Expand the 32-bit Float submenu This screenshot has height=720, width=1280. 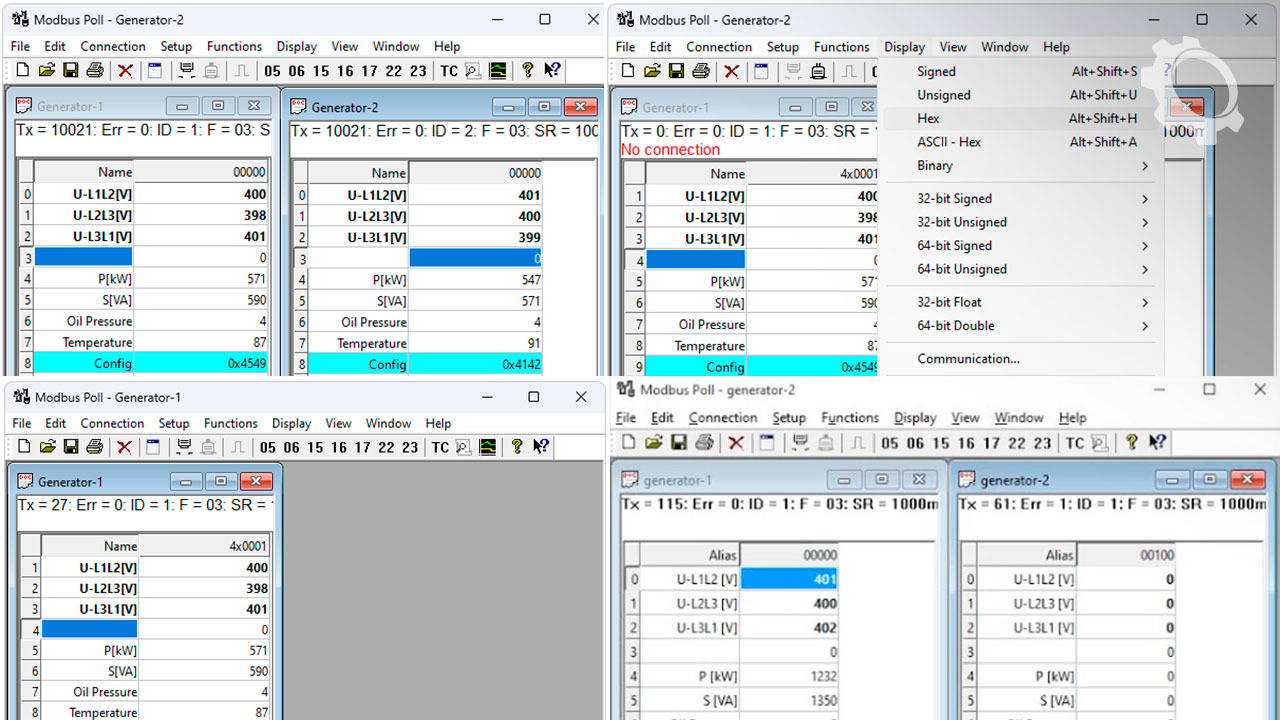[1145, 302]
